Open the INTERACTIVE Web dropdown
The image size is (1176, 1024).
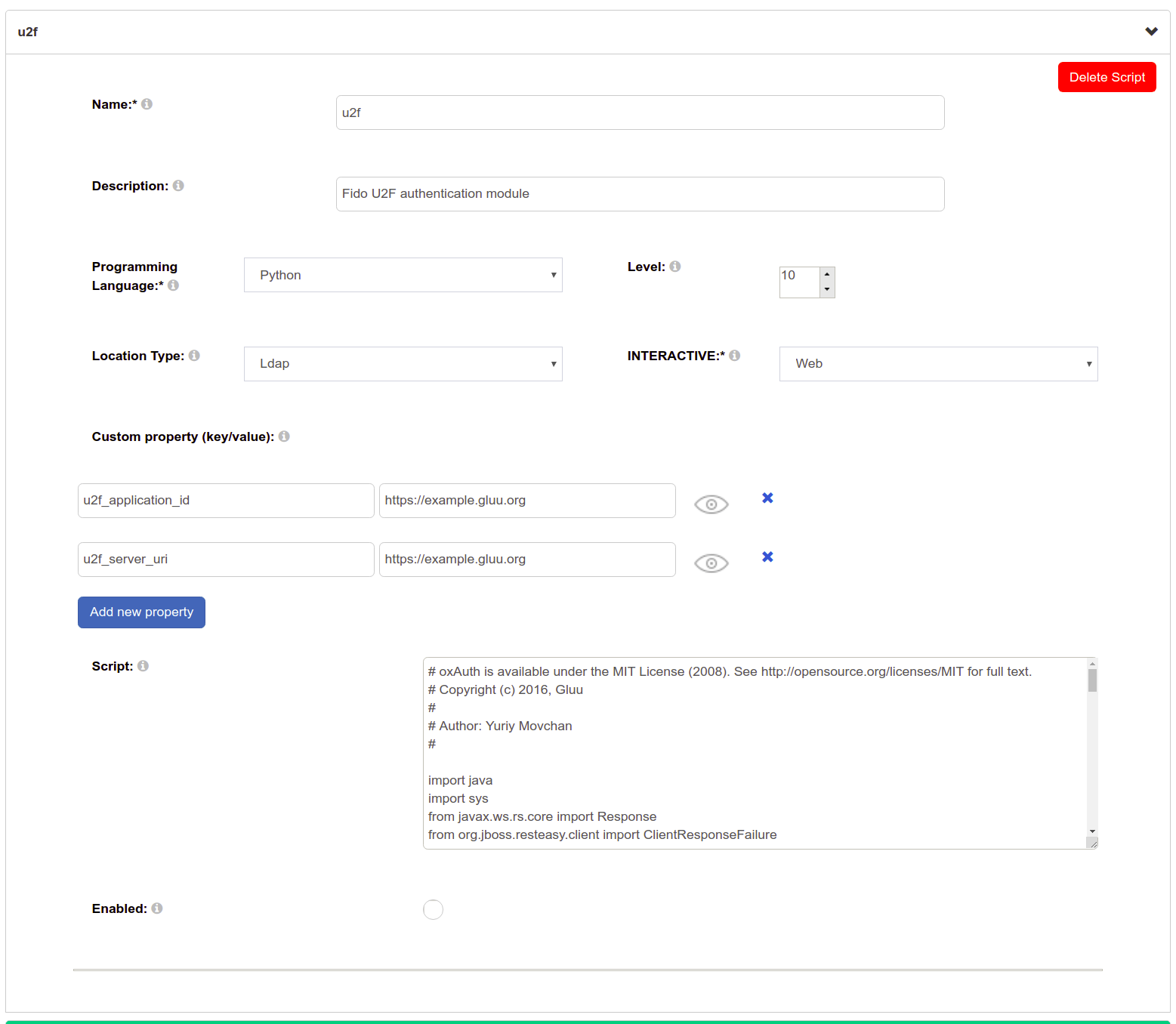(x=938, y=364)
